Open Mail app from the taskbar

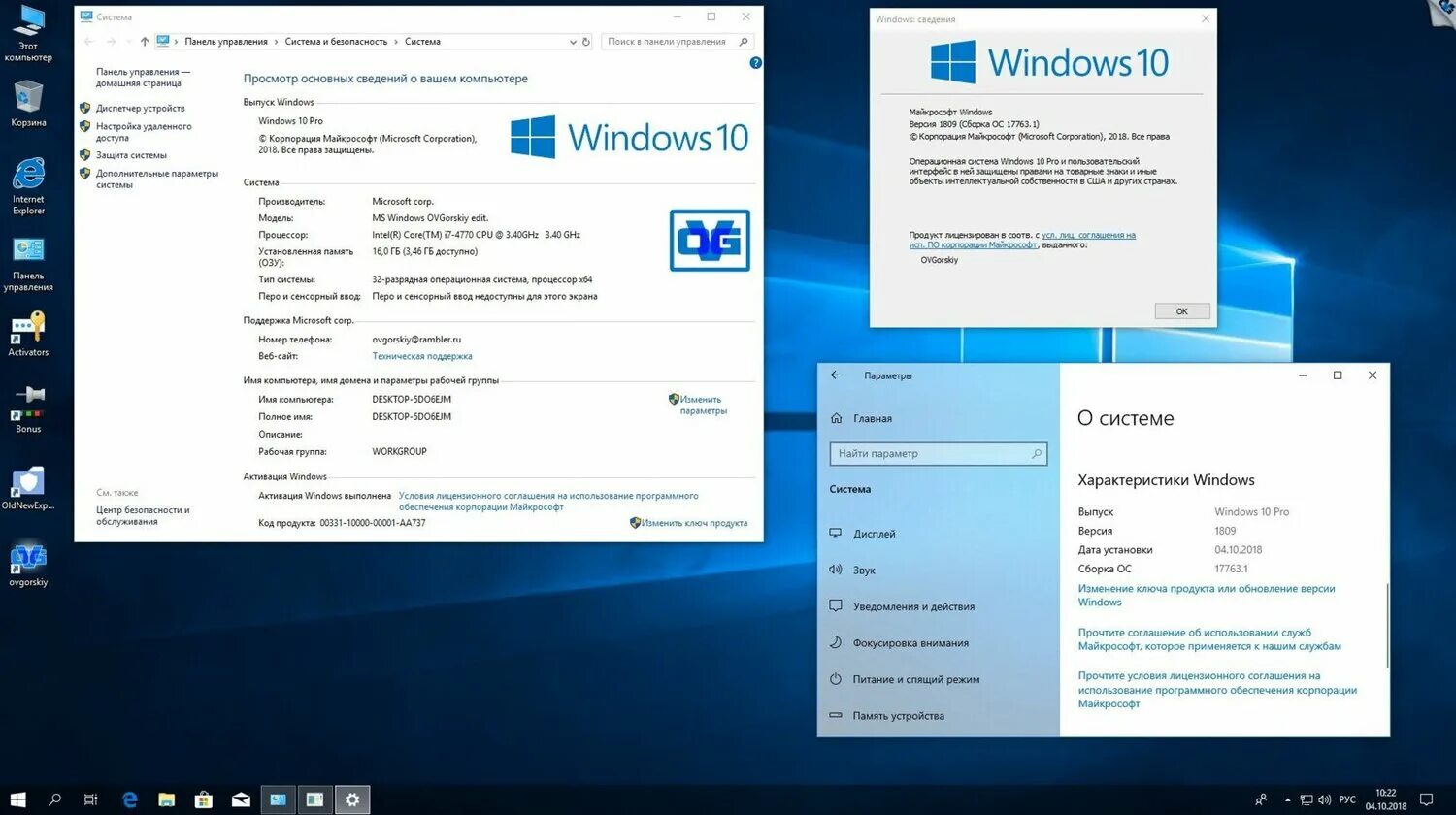click(241, 799)
